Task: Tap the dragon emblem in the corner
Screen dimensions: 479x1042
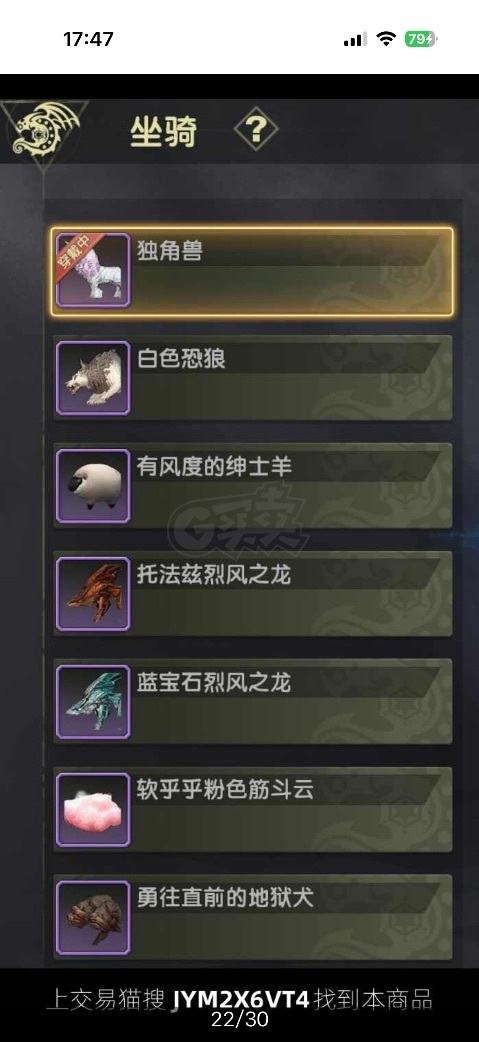Action: pyautogui.click(x=45, y=131)
